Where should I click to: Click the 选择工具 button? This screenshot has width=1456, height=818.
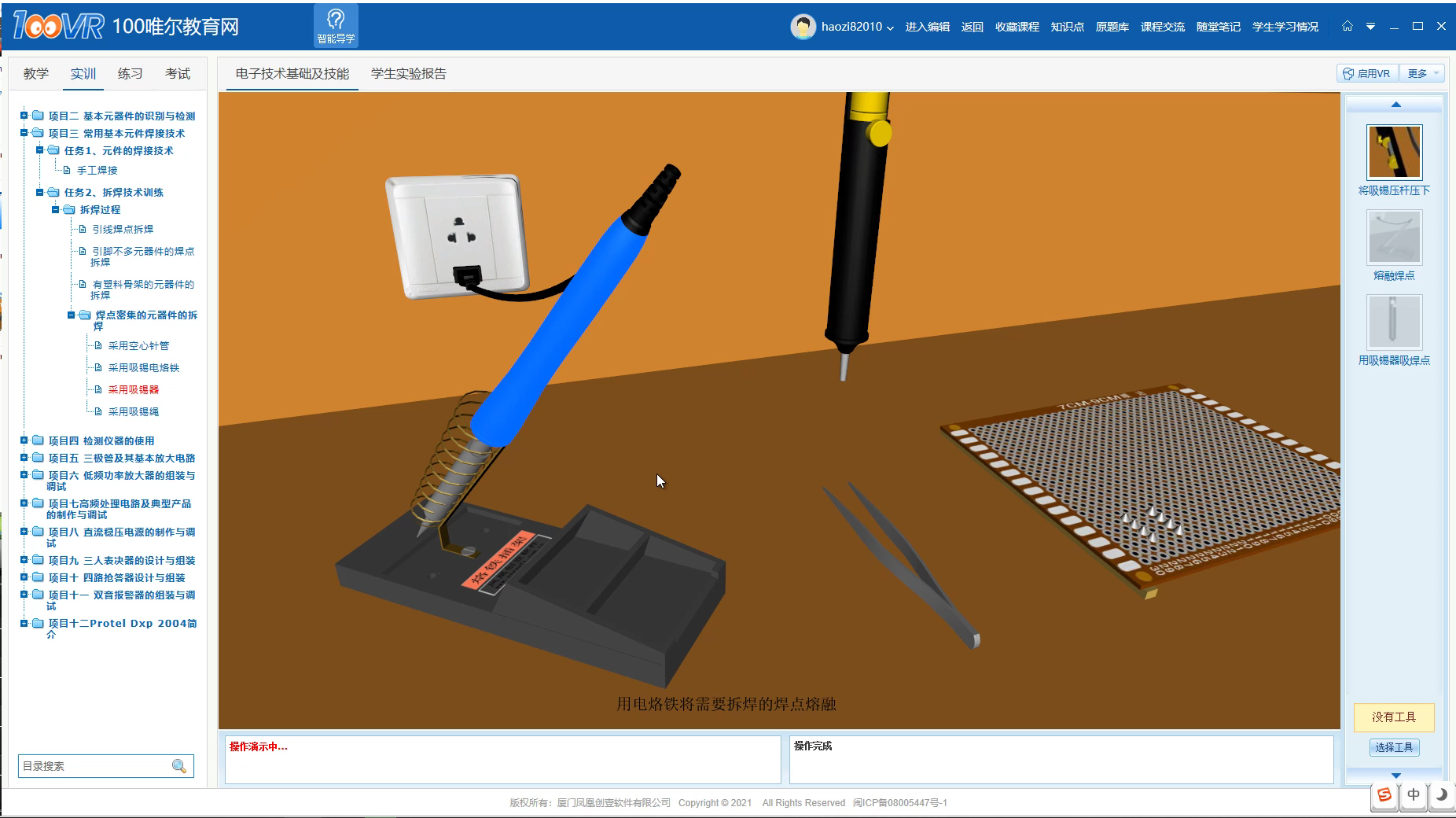tap(1394, 747)
